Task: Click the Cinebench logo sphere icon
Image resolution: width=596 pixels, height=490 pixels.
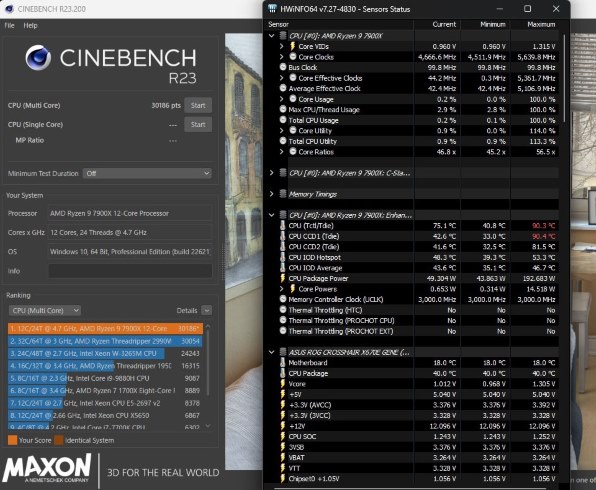Action: (38, 57)
